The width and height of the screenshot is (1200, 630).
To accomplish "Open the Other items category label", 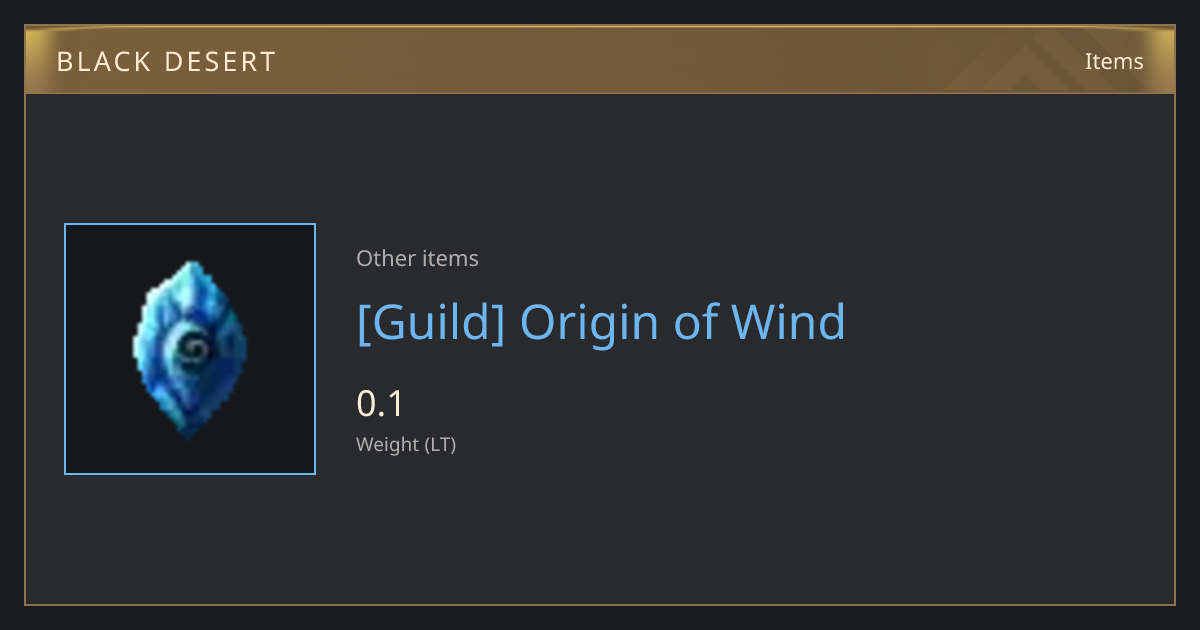I will tap(417, 258).
